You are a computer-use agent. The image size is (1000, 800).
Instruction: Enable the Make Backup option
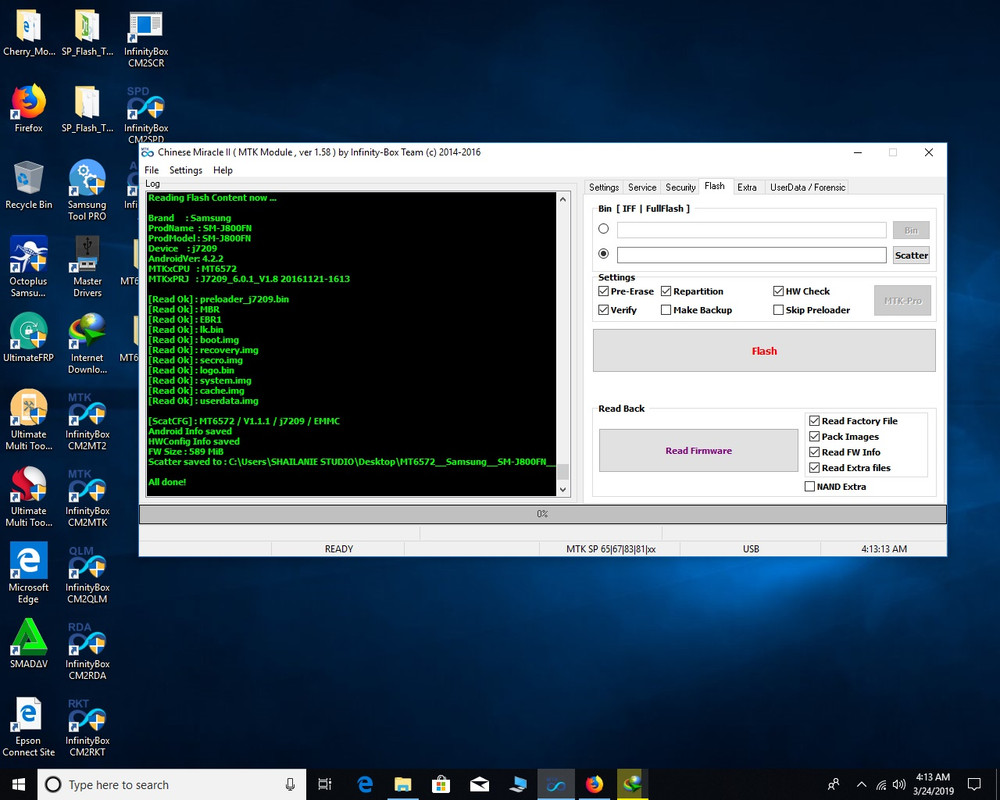pos(666,310)
